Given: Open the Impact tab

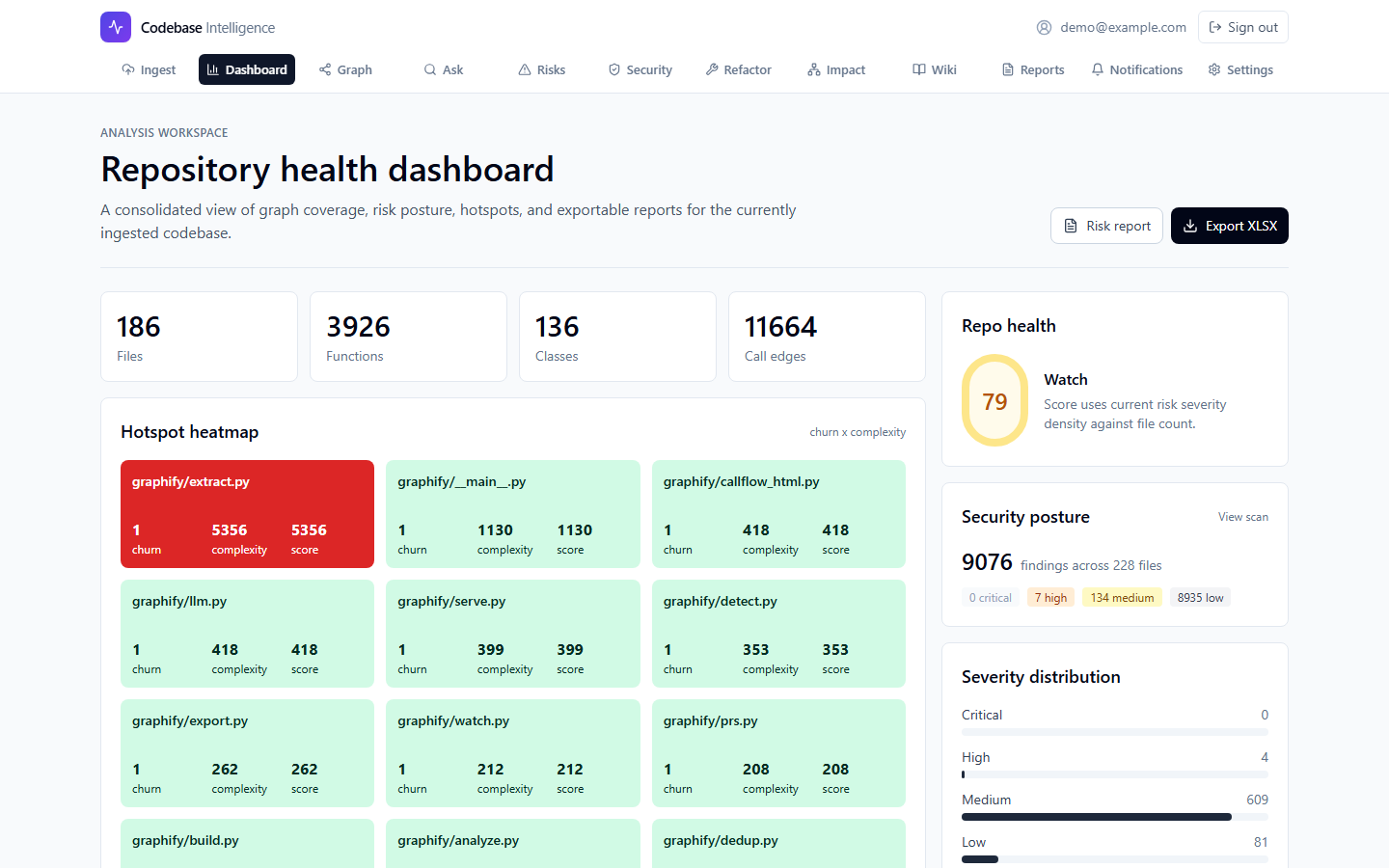Looking at the screenshot, I should point(836,69).
